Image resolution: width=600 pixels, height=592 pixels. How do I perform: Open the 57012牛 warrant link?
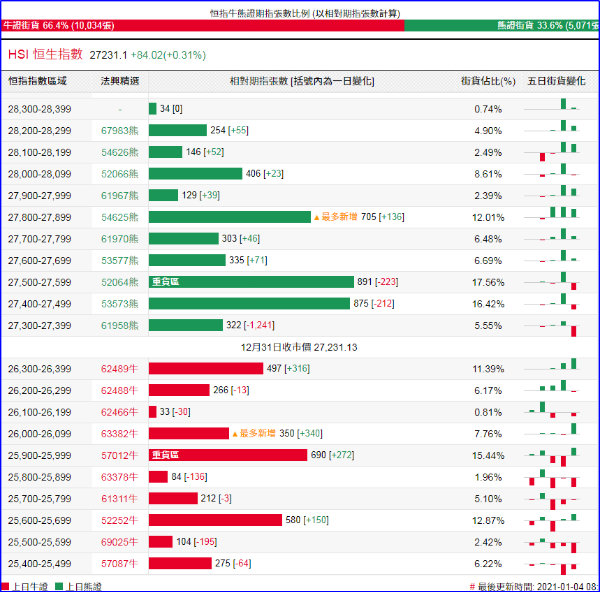tap(119, 455)
